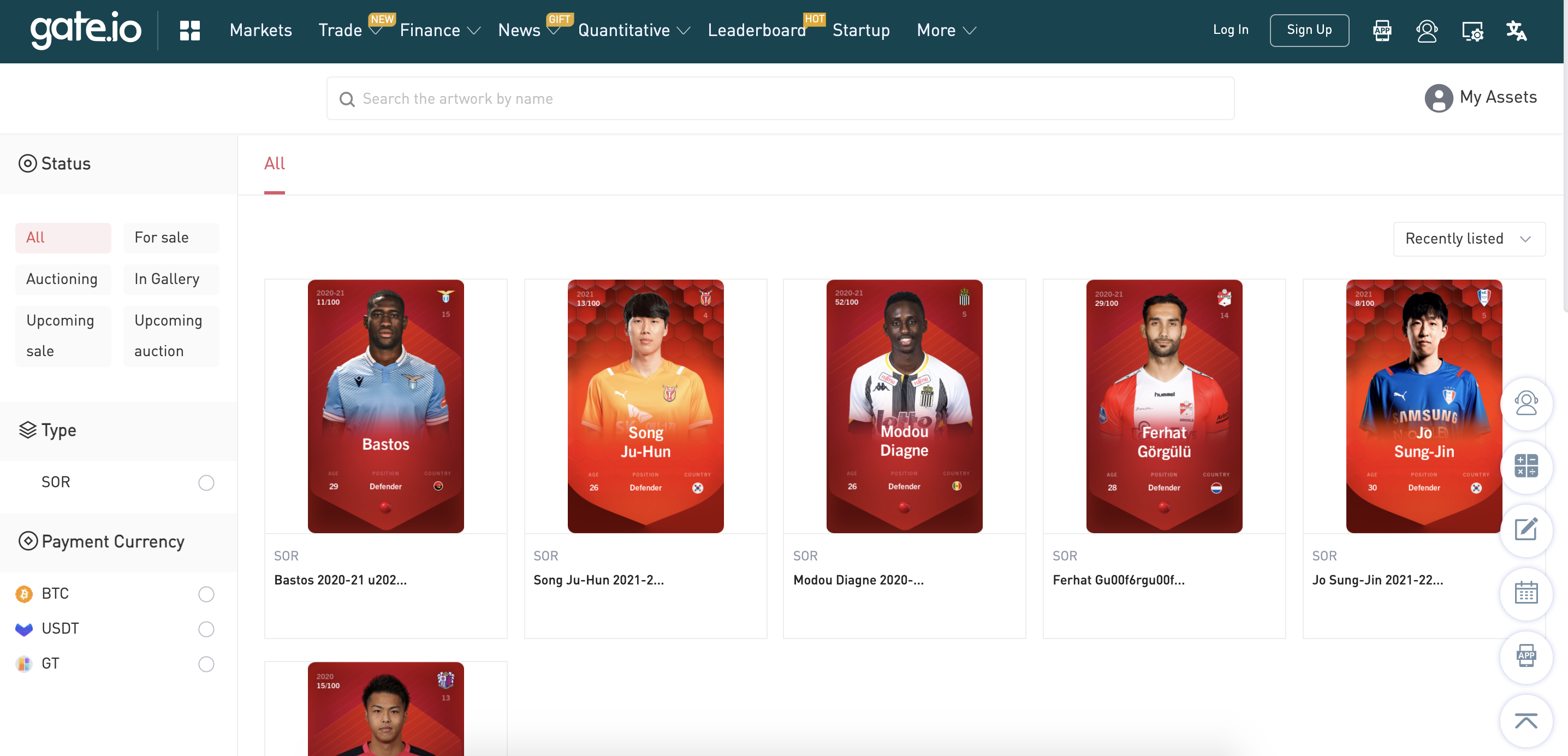Viewport: 1568px width, 756px height.
Task: Click the Sign Up button
Action: 1309,30
